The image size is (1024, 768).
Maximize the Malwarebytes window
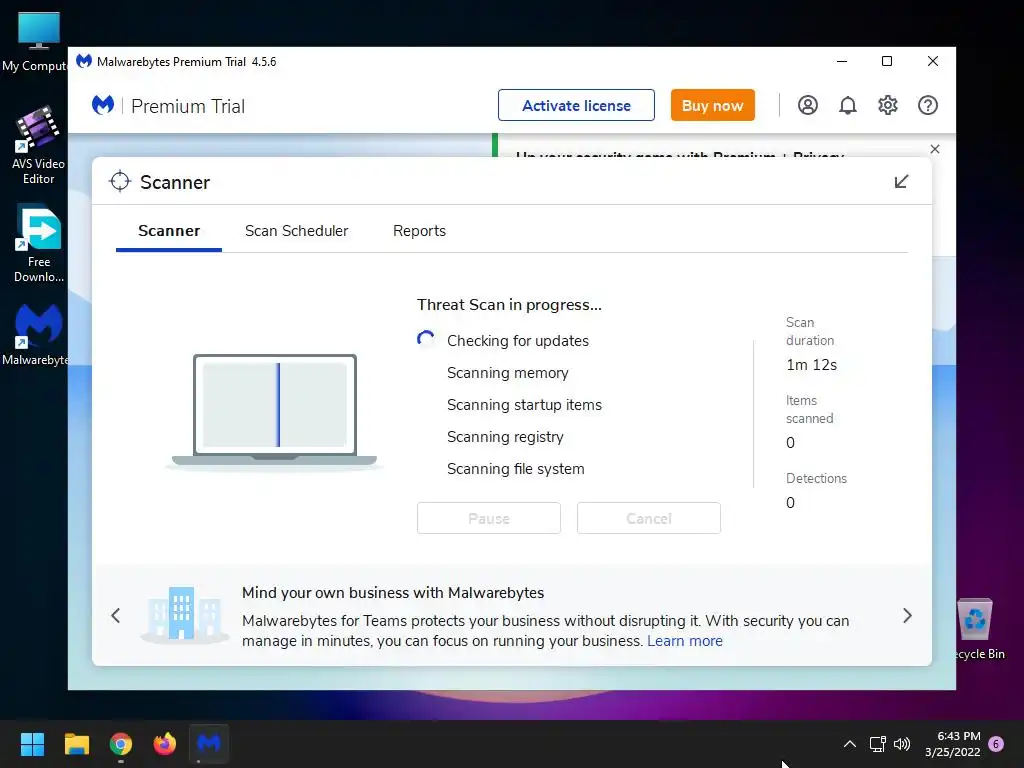(x=887, y=61)
